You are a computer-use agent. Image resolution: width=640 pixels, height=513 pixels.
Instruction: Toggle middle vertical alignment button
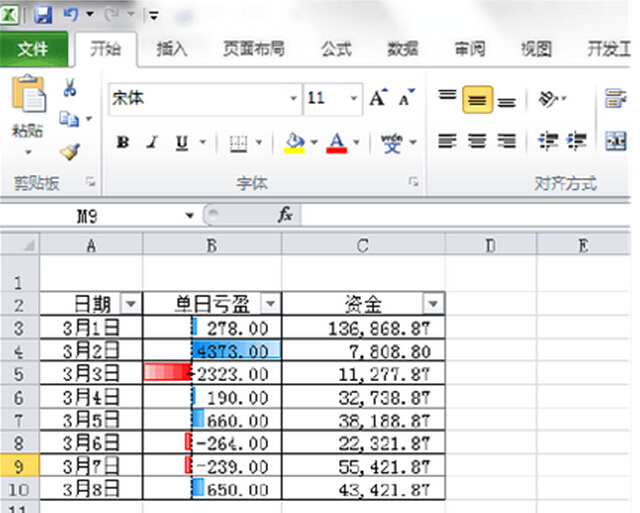477,99
